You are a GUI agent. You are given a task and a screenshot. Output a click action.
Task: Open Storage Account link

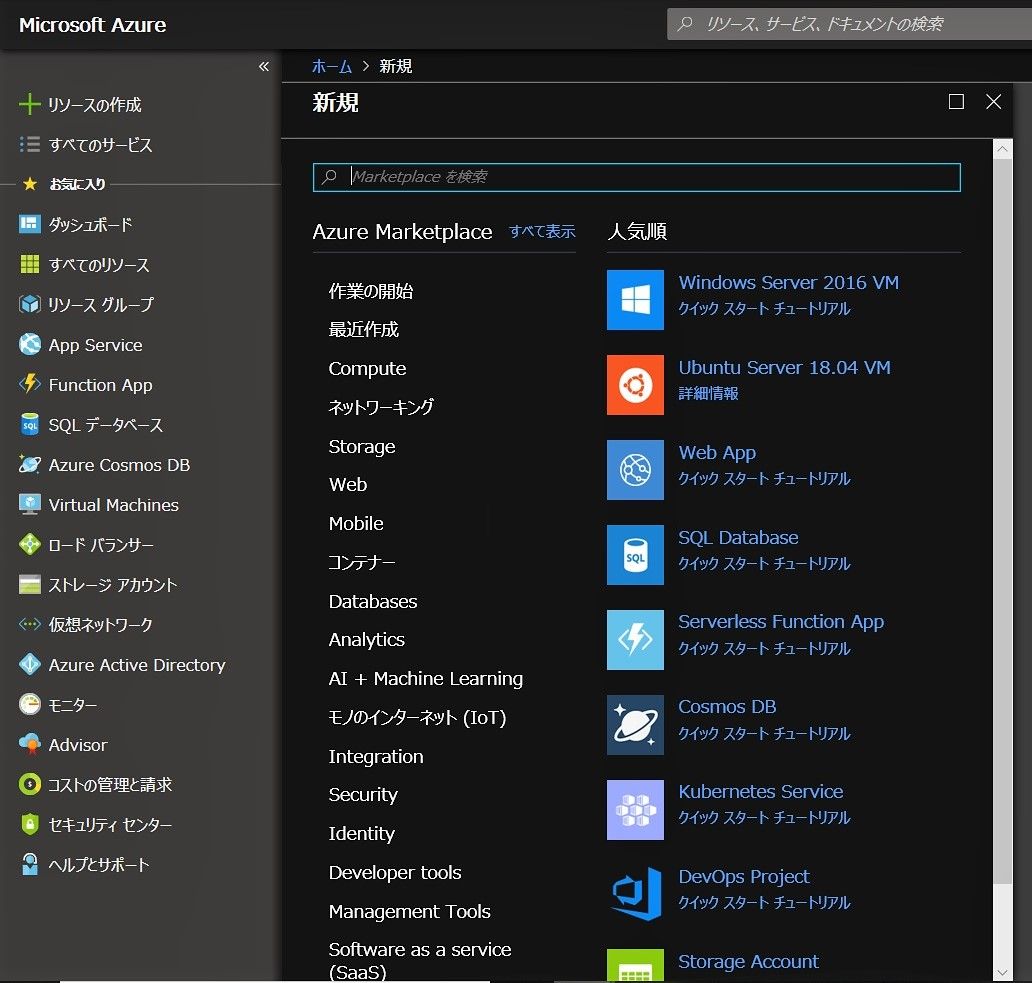click(748, 961)
